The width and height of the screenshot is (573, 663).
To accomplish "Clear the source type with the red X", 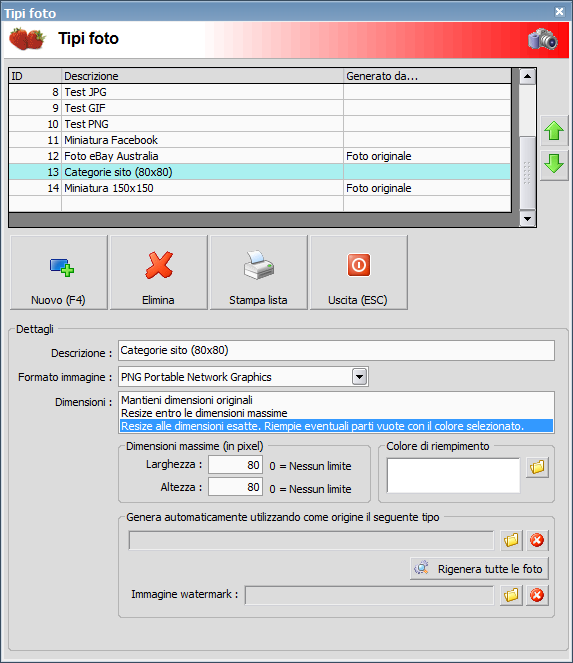I will (x=537, y=540).
